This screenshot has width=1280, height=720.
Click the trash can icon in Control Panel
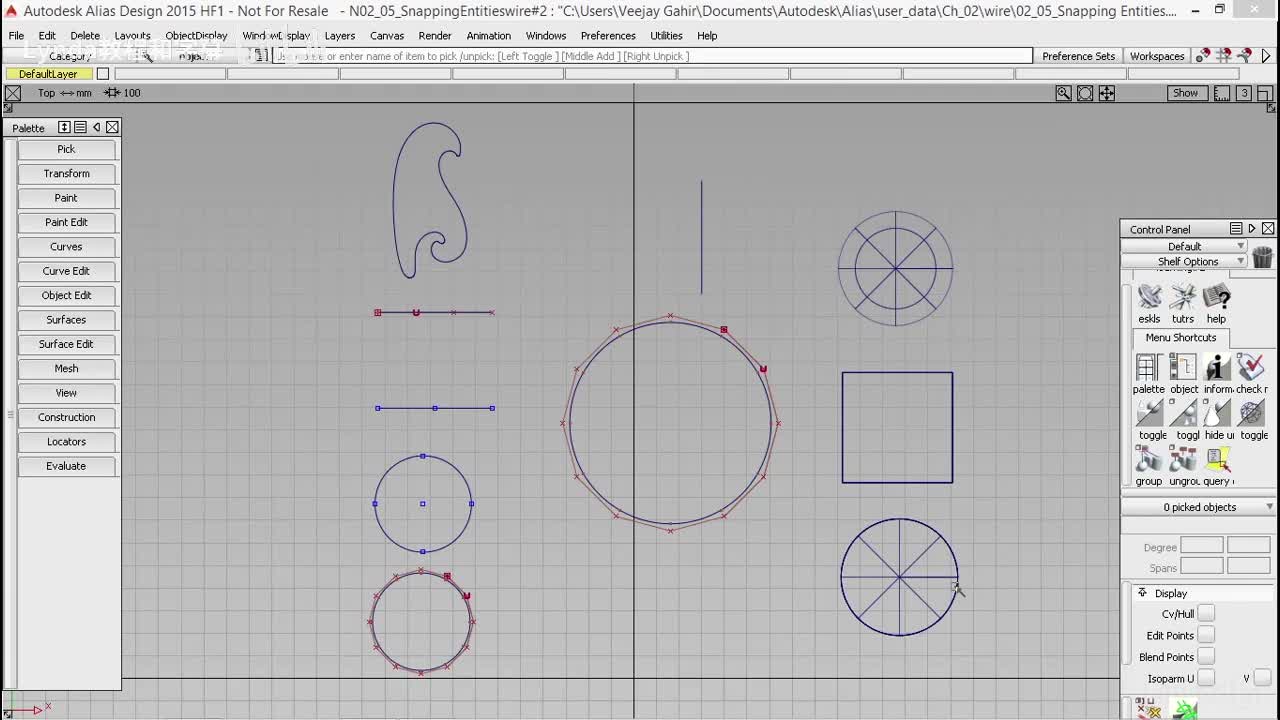click(x=1262, y=257)
